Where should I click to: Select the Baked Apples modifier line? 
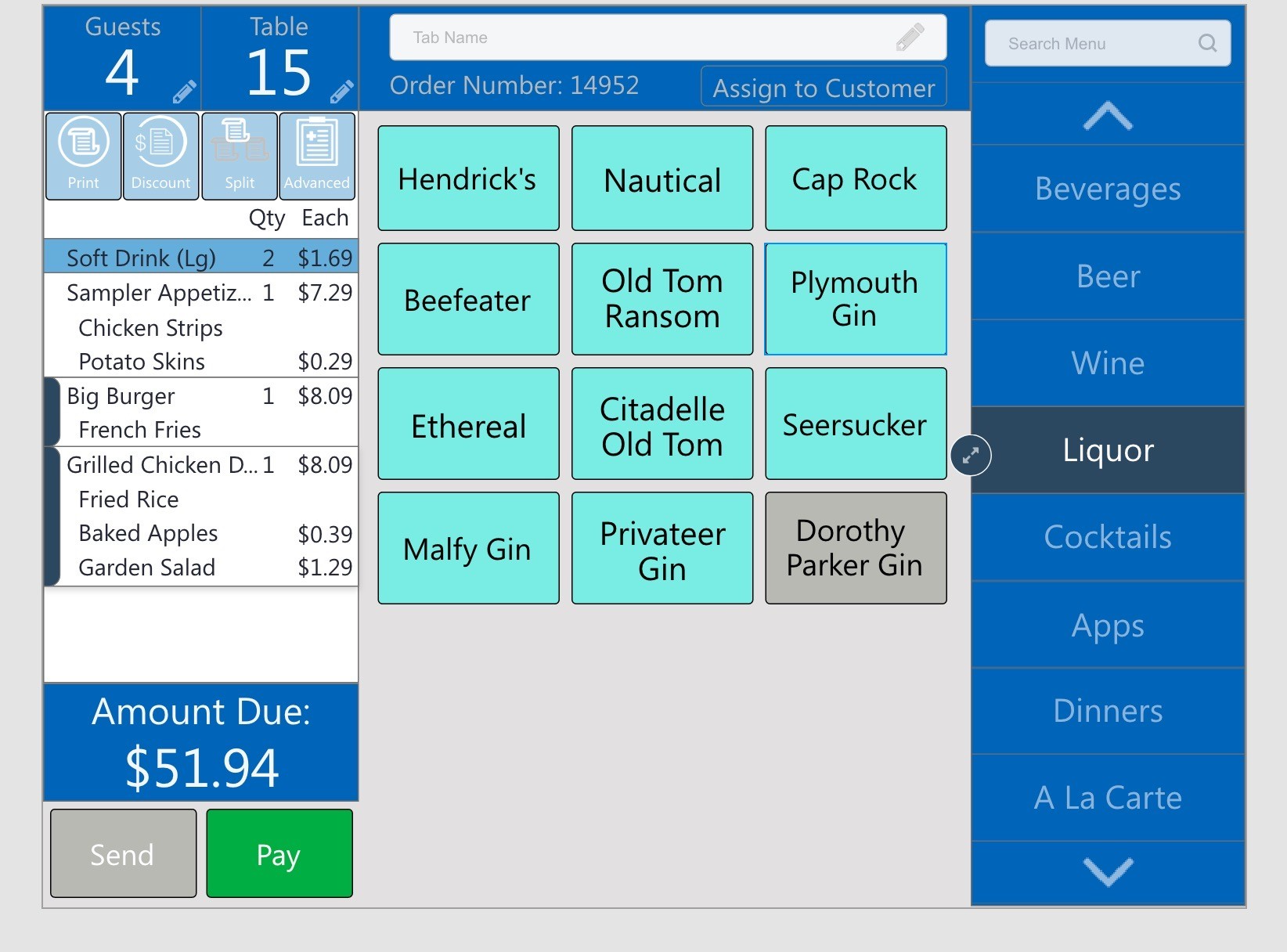(201, 533)
